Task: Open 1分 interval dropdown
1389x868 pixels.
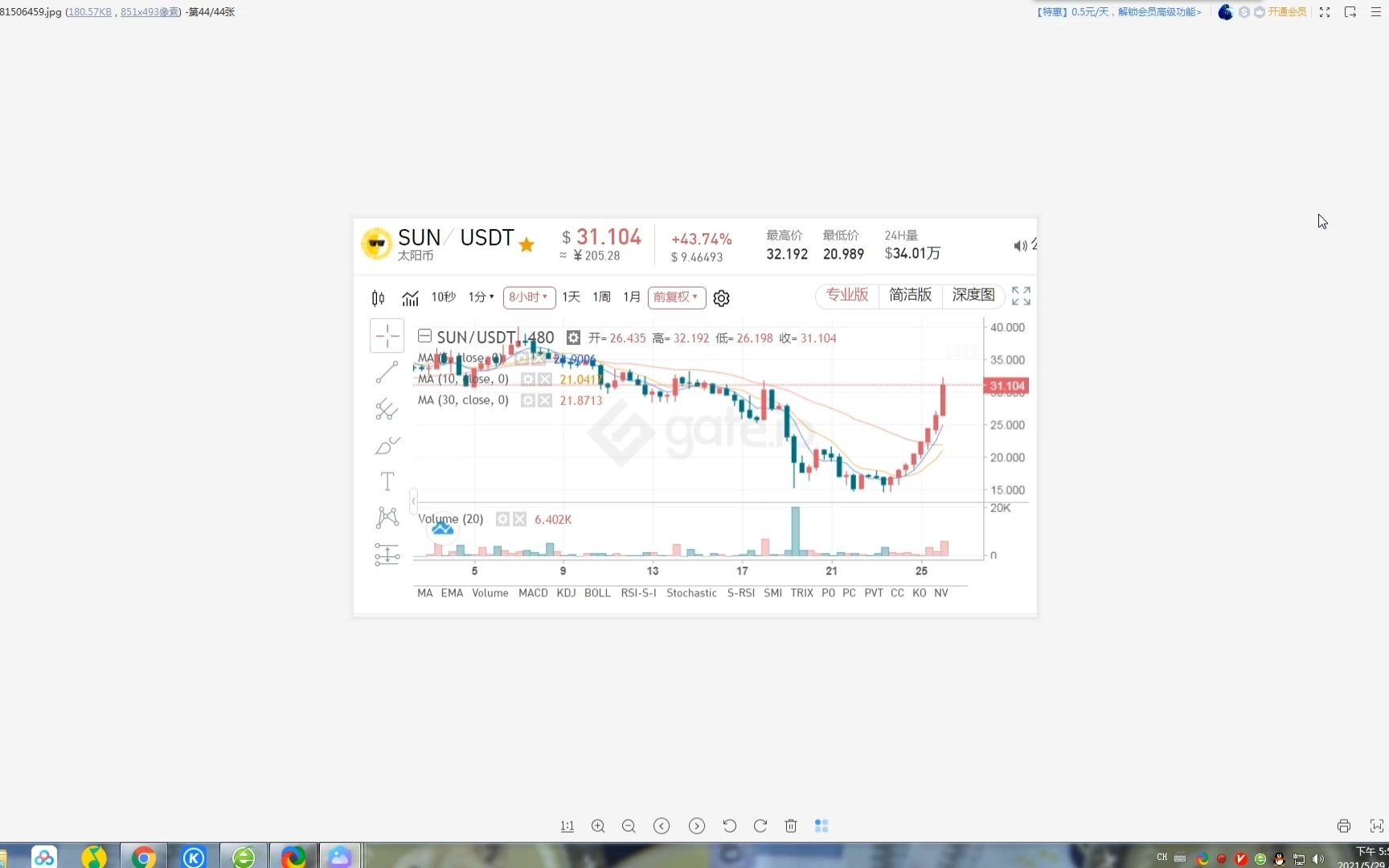Action: coord(481,297)
